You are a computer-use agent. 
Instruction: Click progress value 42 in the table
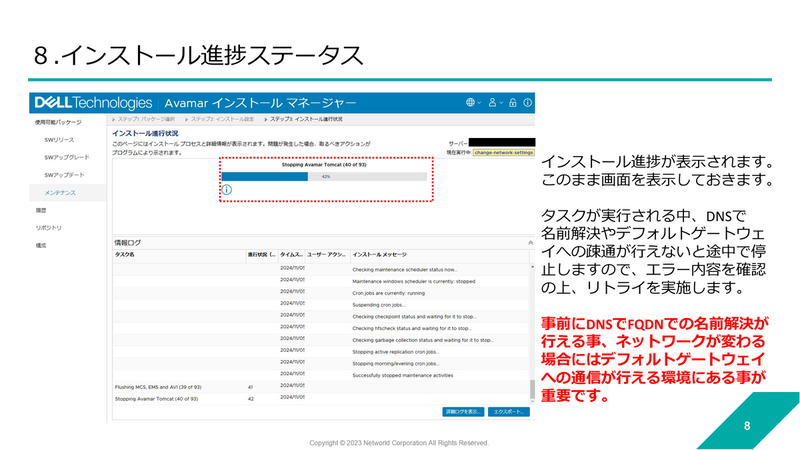pyautogui.click(x=251, y=399)
